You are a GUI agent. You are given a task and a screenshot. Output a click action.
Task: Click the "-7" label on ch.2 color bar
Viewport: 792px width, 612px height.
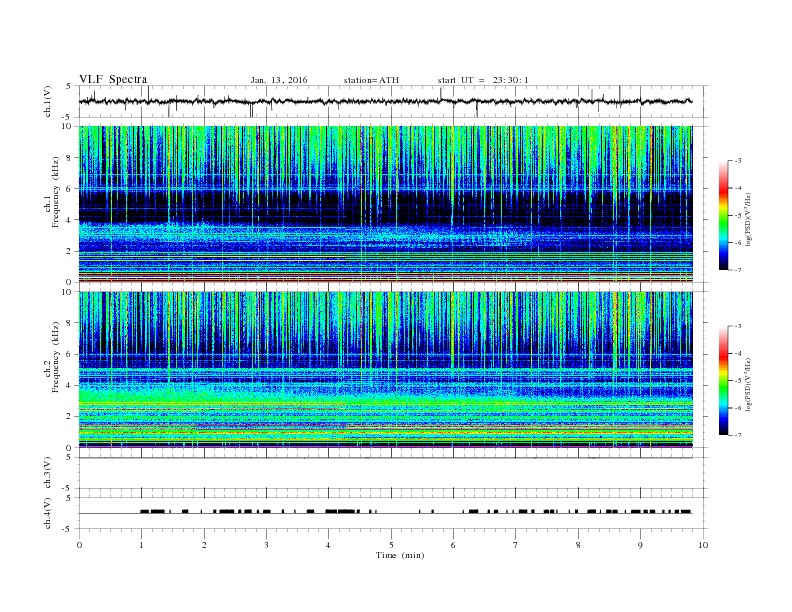[737, 435]
